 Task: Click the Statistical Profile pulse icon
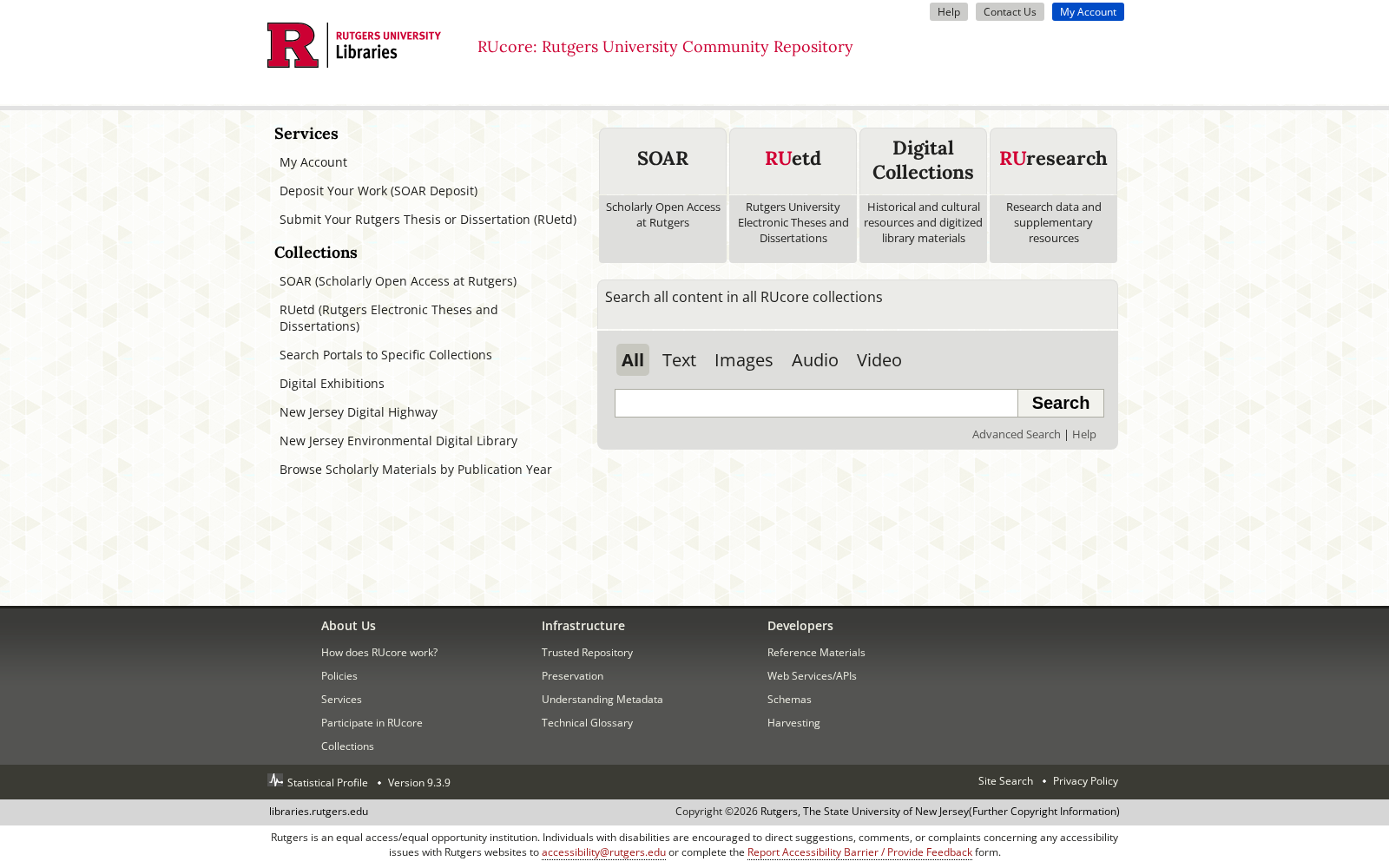coord(275,780)
